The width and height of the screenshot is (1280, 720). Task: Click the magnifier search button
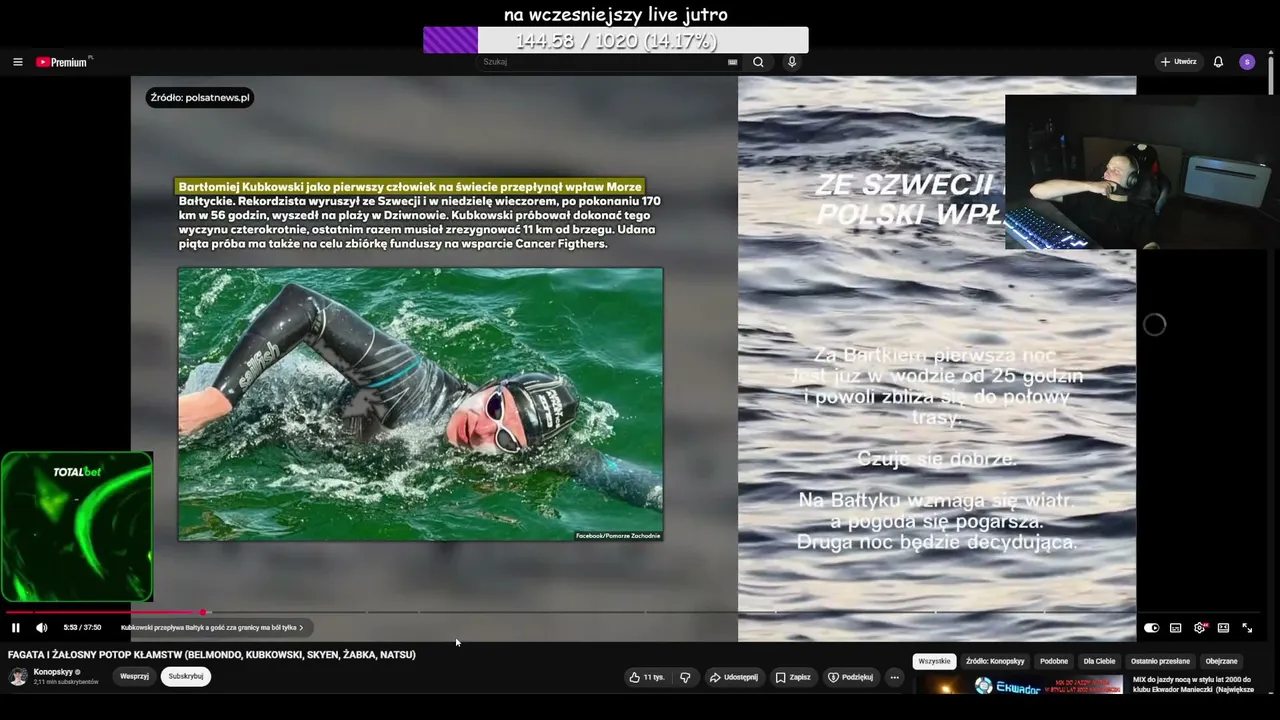tap(759, 62)
